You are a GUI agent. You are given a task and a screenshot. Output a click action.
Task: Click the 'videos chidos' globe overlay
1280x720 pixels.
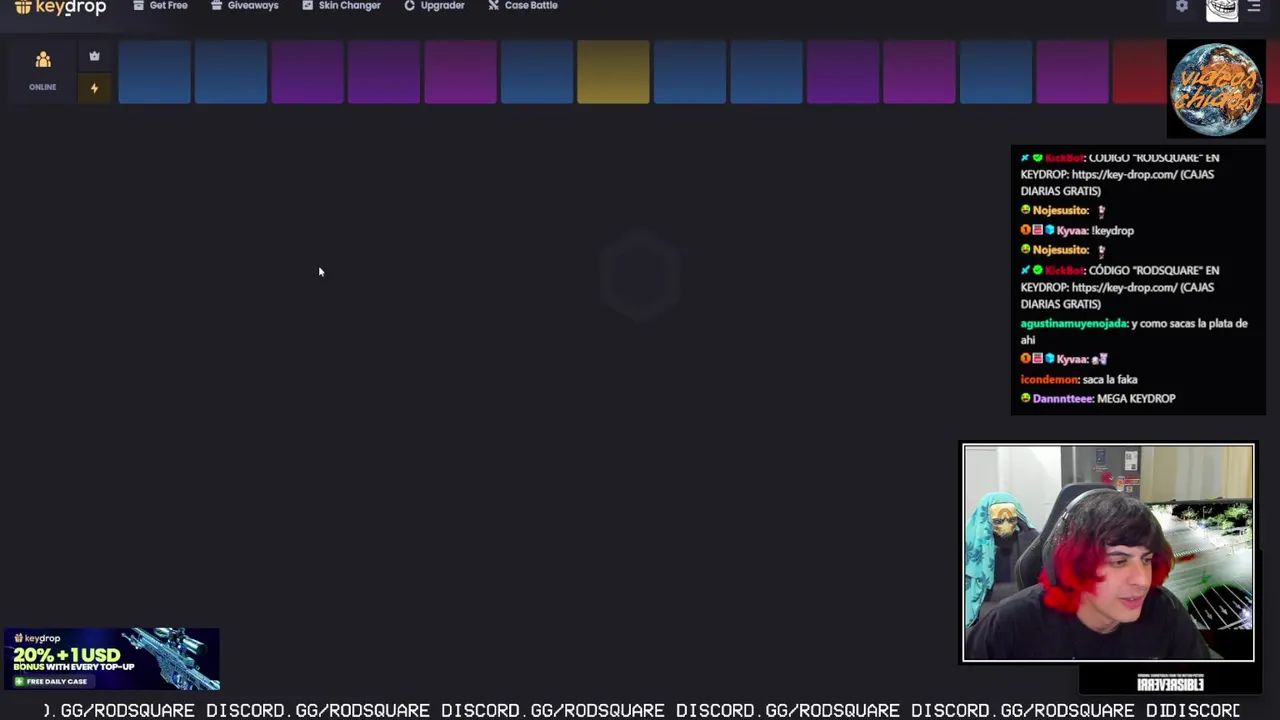[x=1216, y=89]
